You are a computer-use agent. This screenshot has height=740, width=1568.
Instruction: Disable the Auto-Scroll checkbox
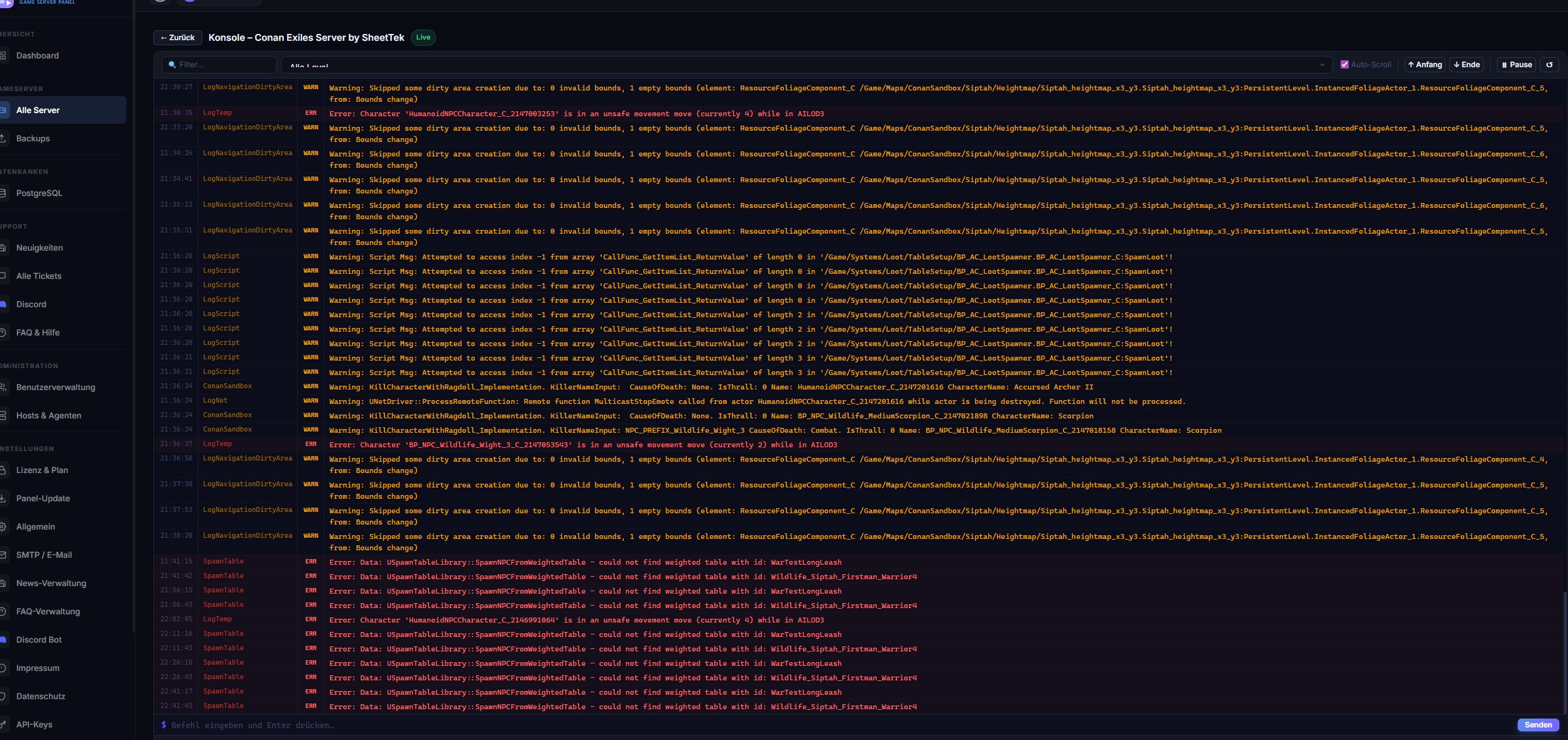[1344, 65]
